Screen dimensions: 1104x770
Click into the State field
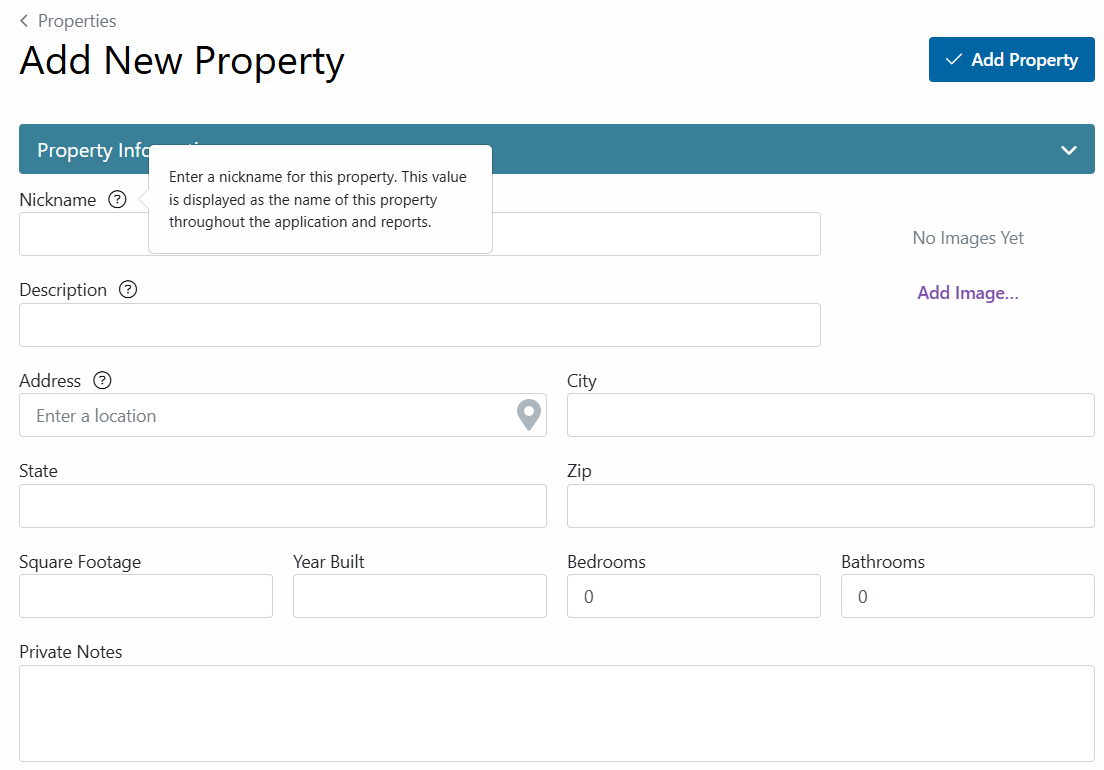(283, 506)
